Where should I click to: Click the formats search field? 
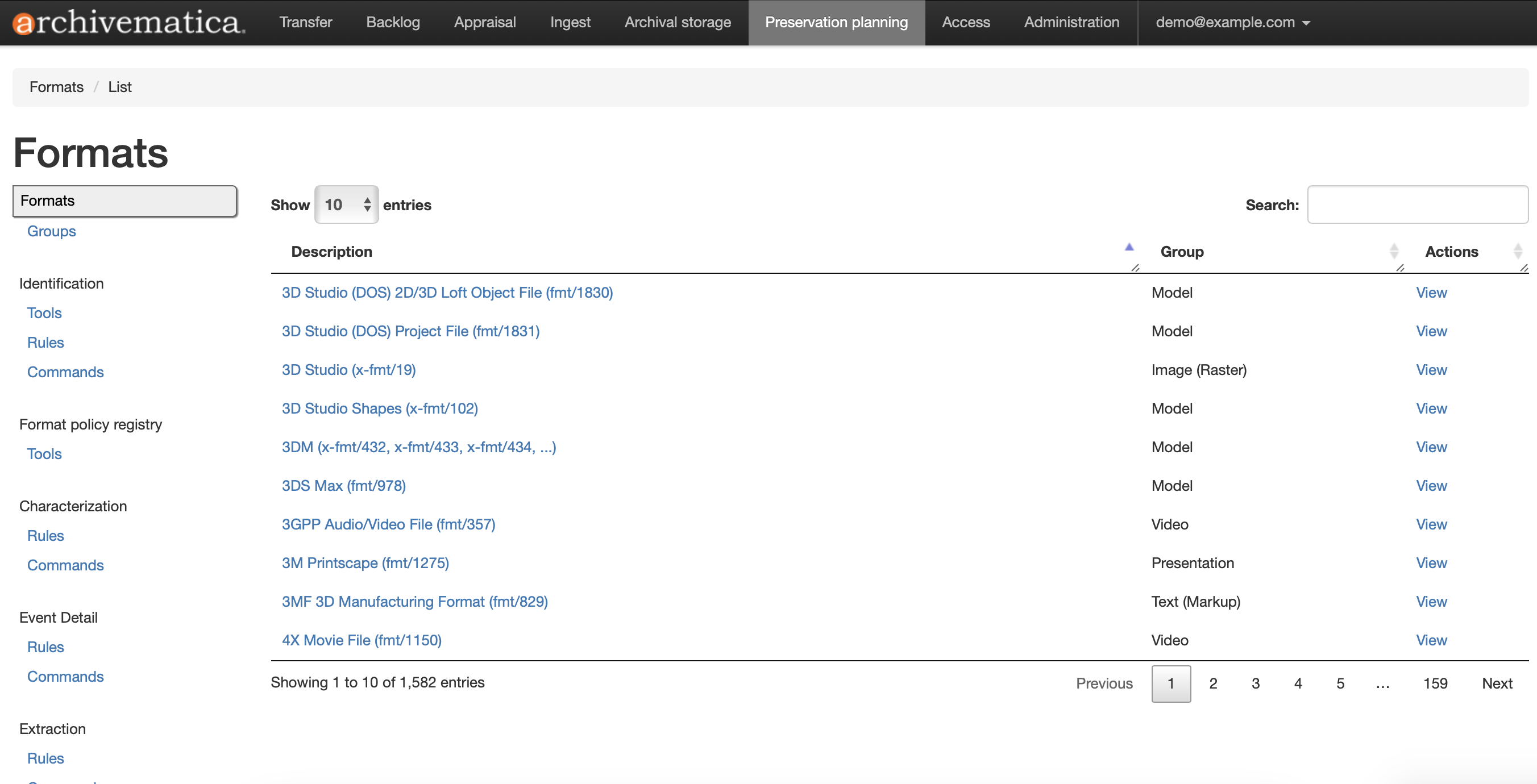coord(1417,205)
